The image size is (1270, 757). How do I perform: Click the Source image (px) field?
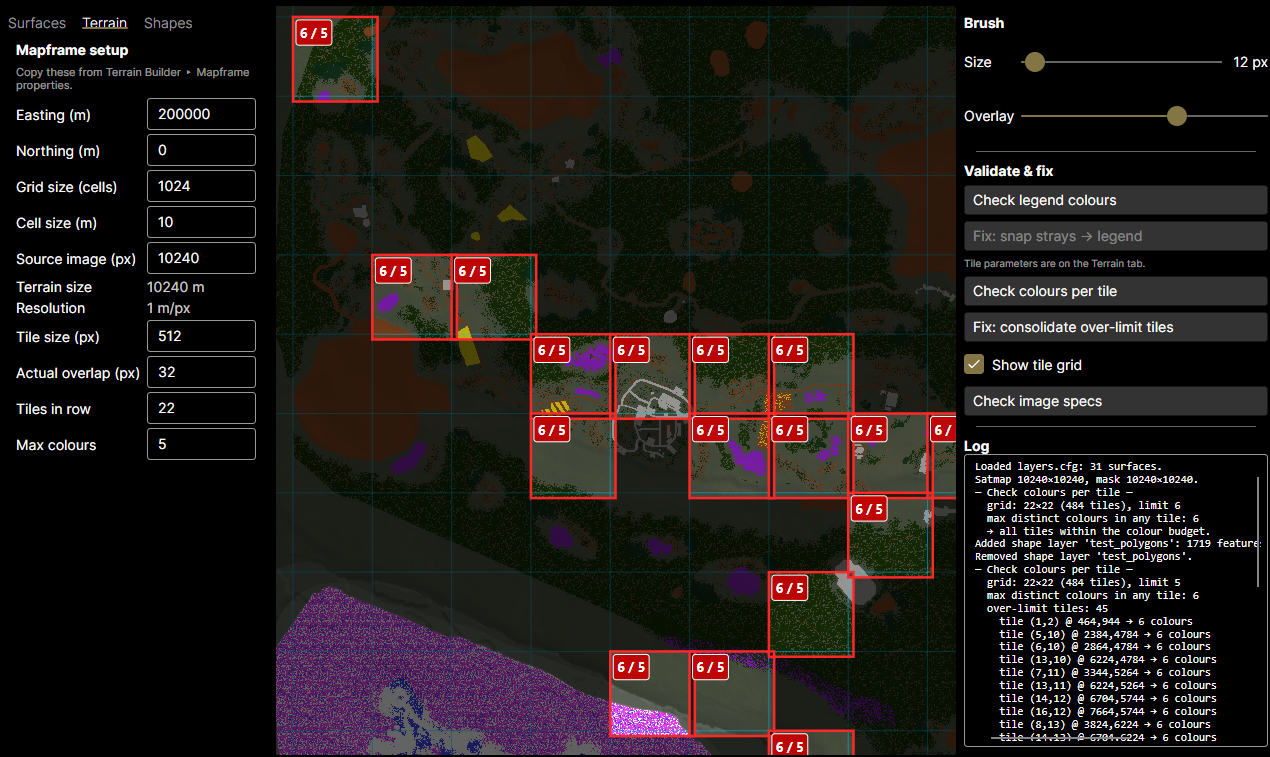pos(201,258)
